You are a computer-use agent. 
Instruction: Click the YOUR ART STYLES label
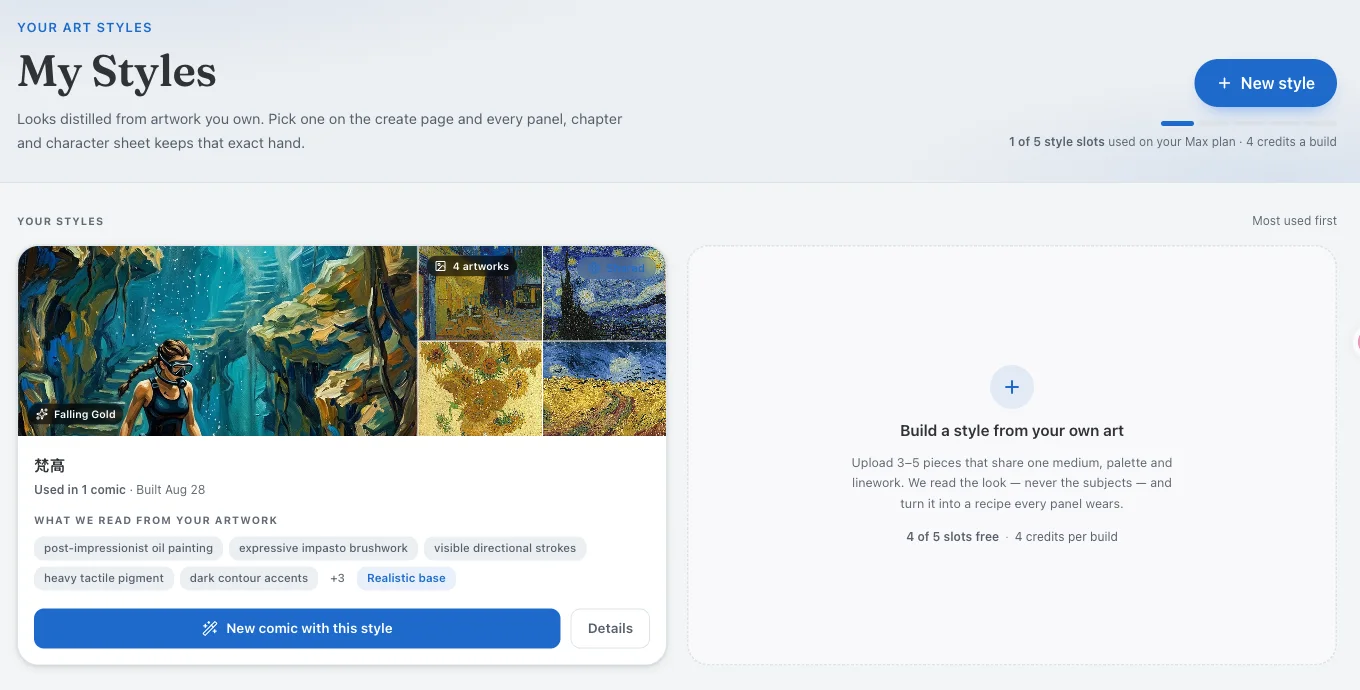pyautogui.click(x=85, y=28)
